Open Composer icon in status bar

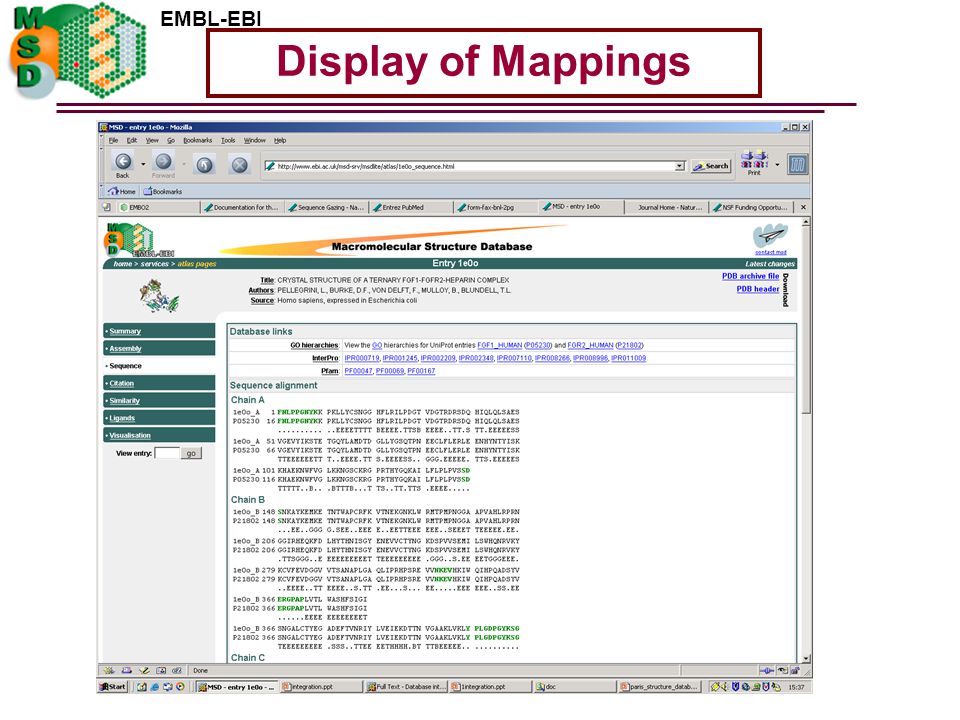[144, 670]
